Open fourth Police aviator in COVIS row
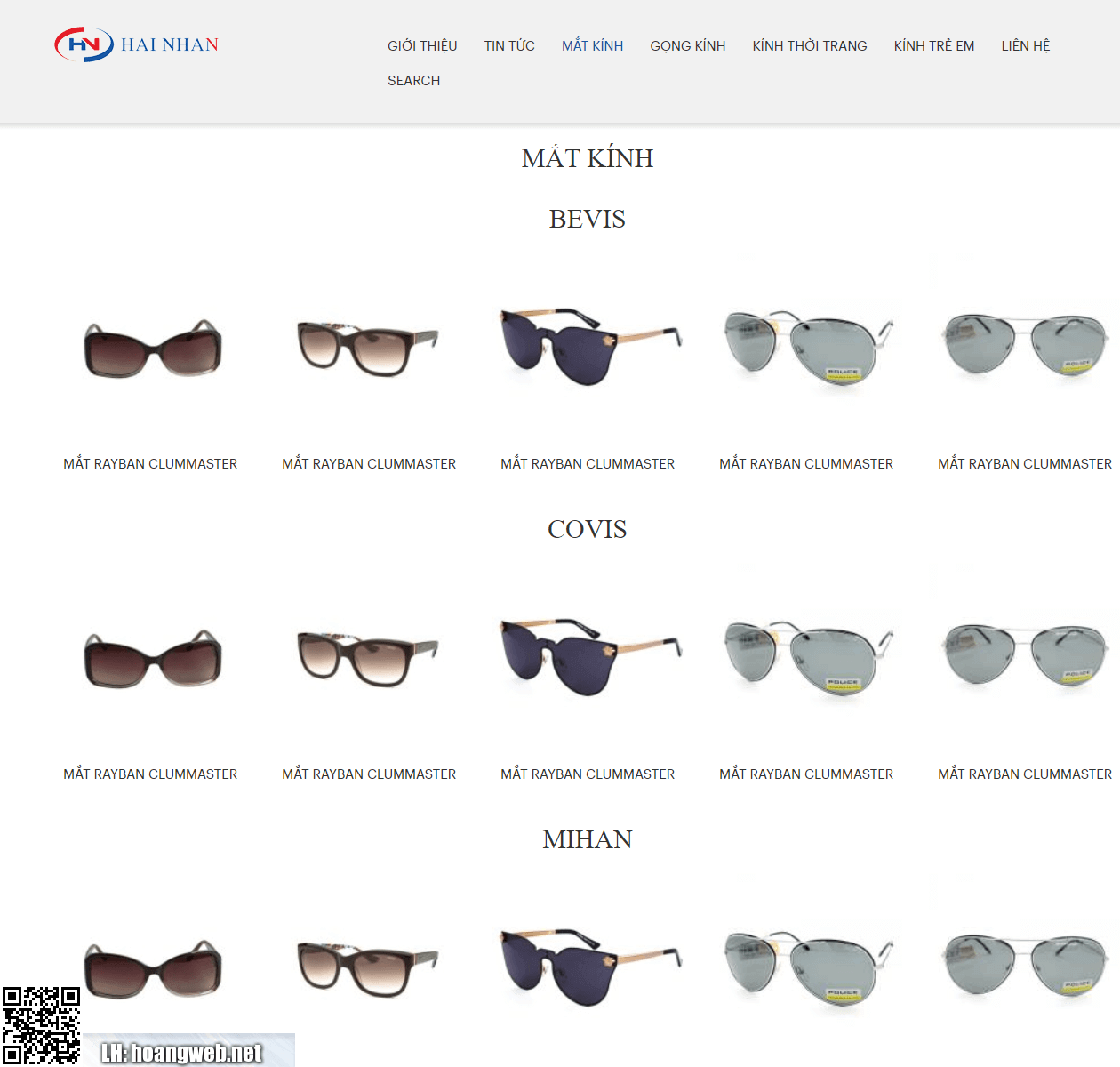The height and width of the screenshot is (1067, 1120). click(807, 658)
